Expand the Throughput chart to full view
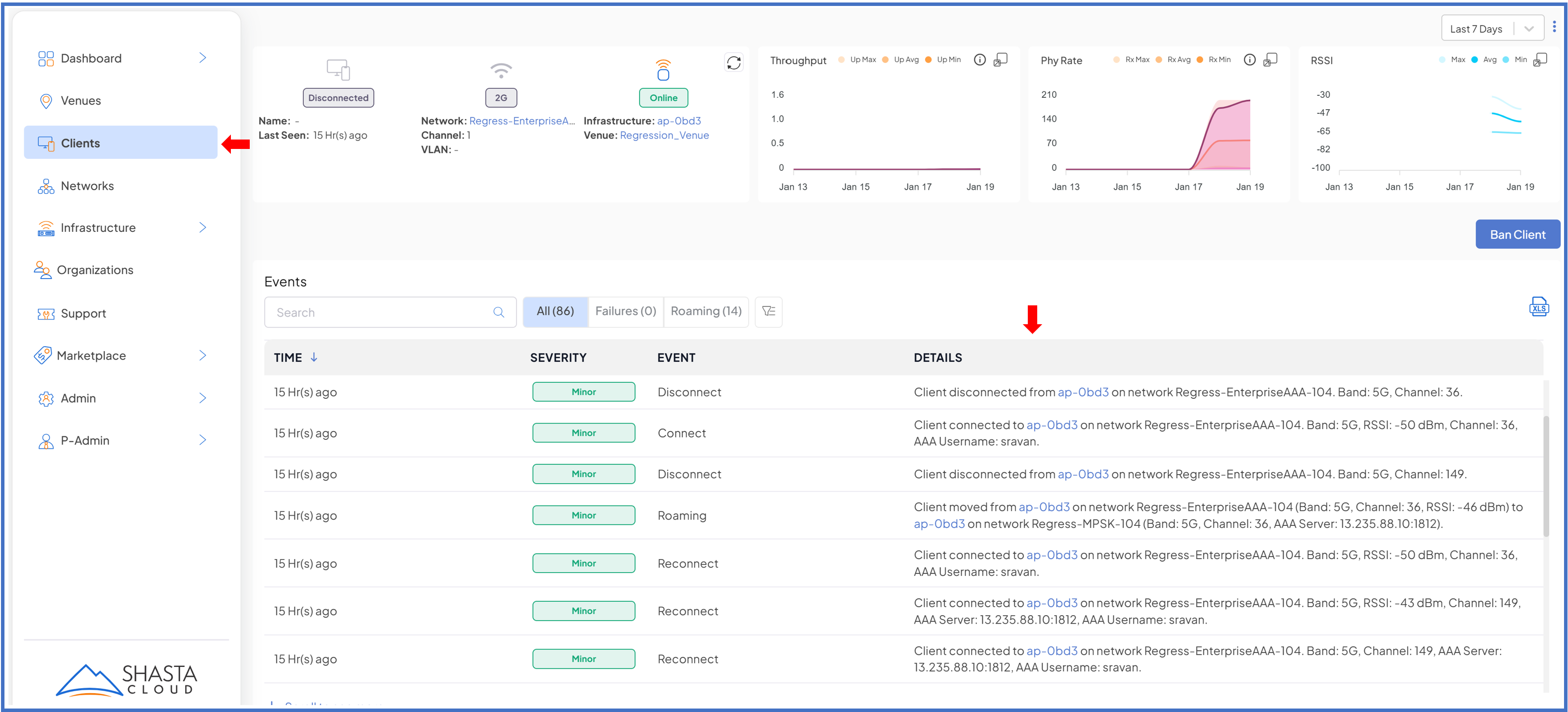Screen dimensions: 1568x712 [x=1000, y=60]
